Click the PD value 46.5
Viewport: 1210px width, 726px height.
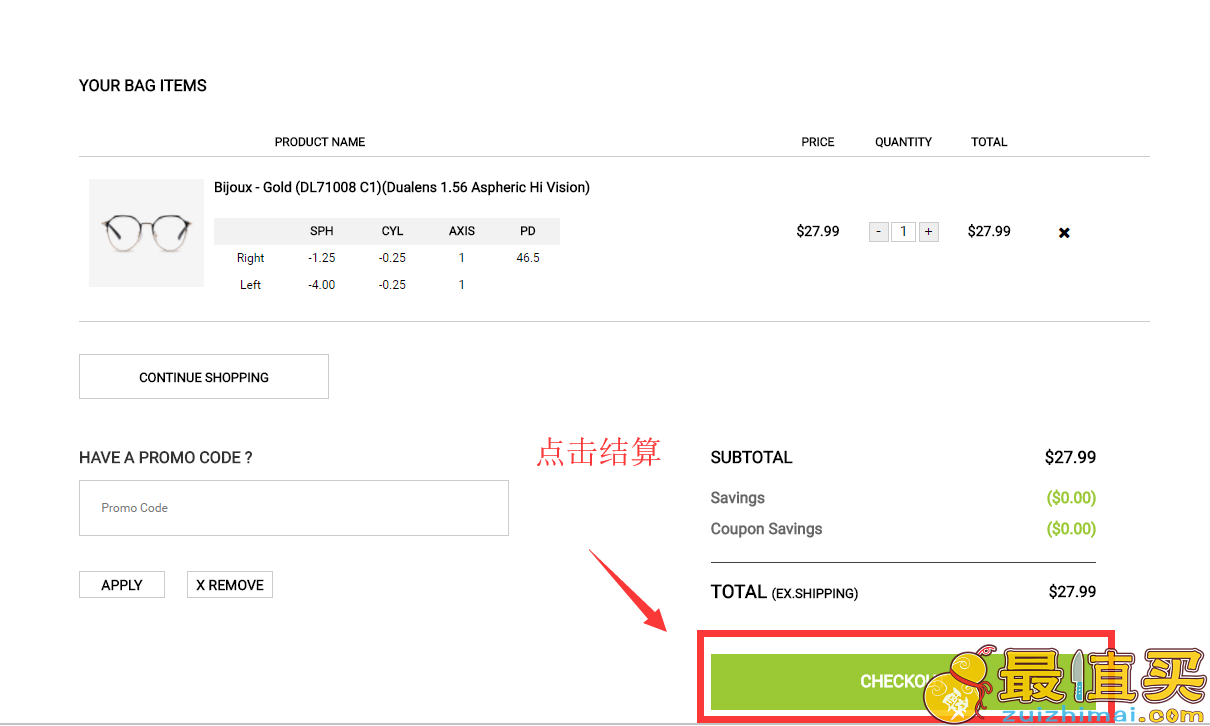click(x=528, y=258)
